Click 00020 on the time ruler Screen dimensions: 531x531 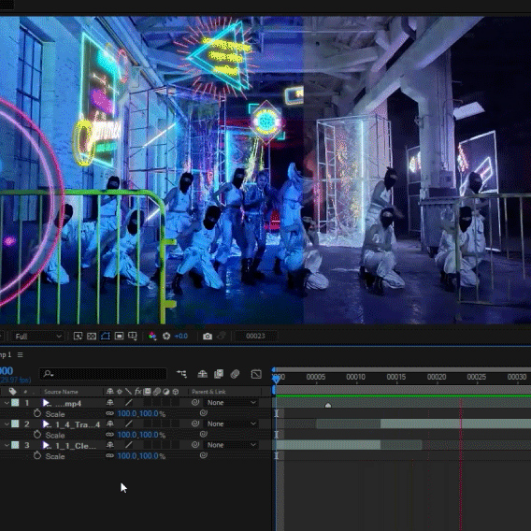[x=437, y=377]
